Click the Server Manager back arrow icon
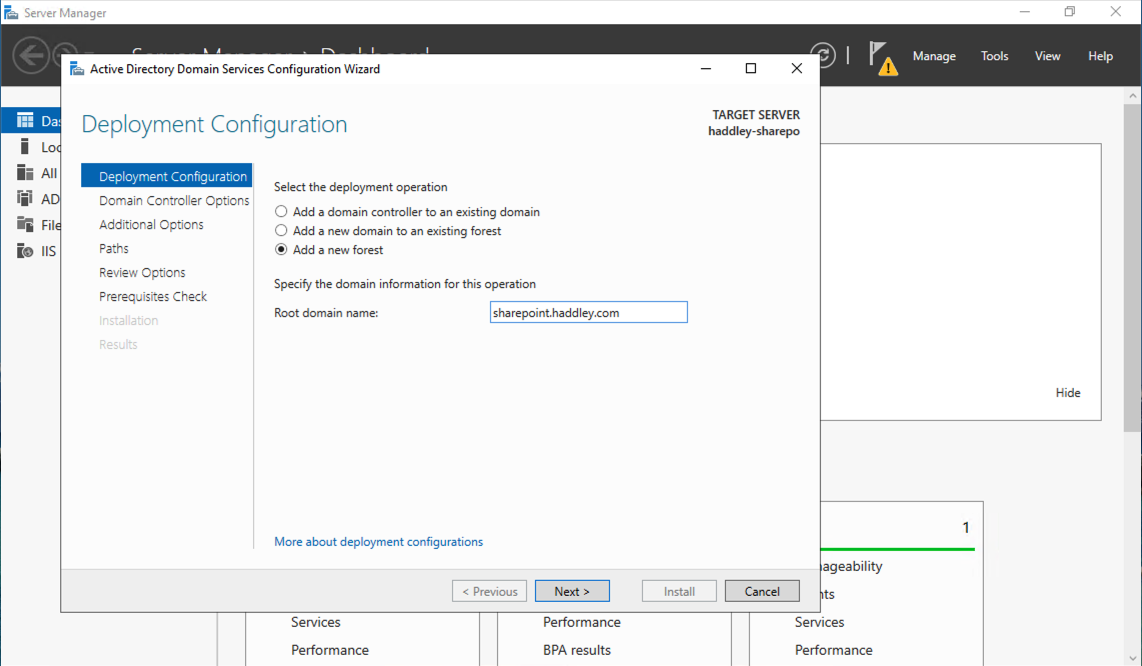This screenshot has width=1142, height=666. pyautogui.click(x=31, y=55)
